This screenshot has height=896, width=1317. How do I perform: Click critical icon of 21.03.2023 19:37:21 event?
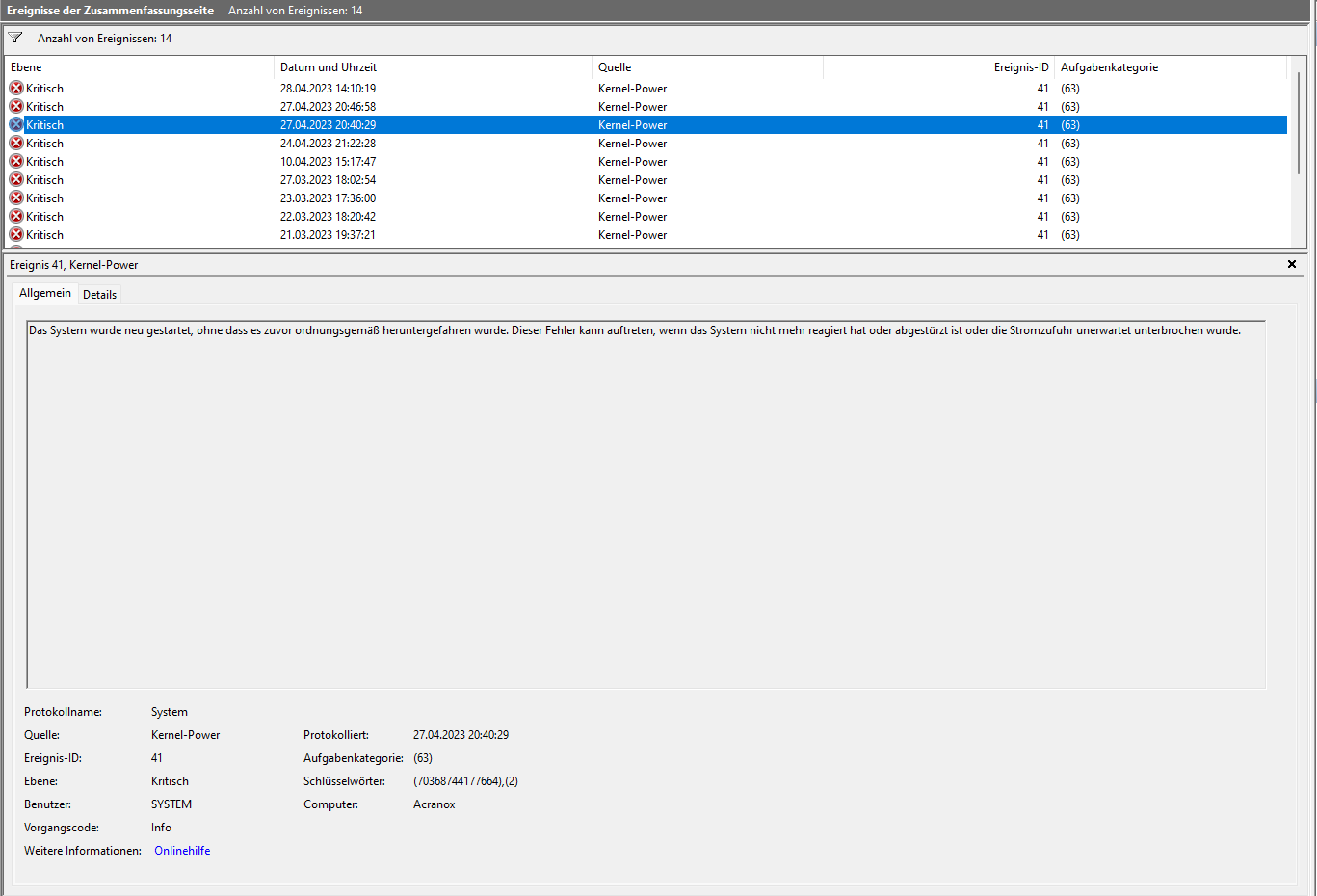coord(16,234)
